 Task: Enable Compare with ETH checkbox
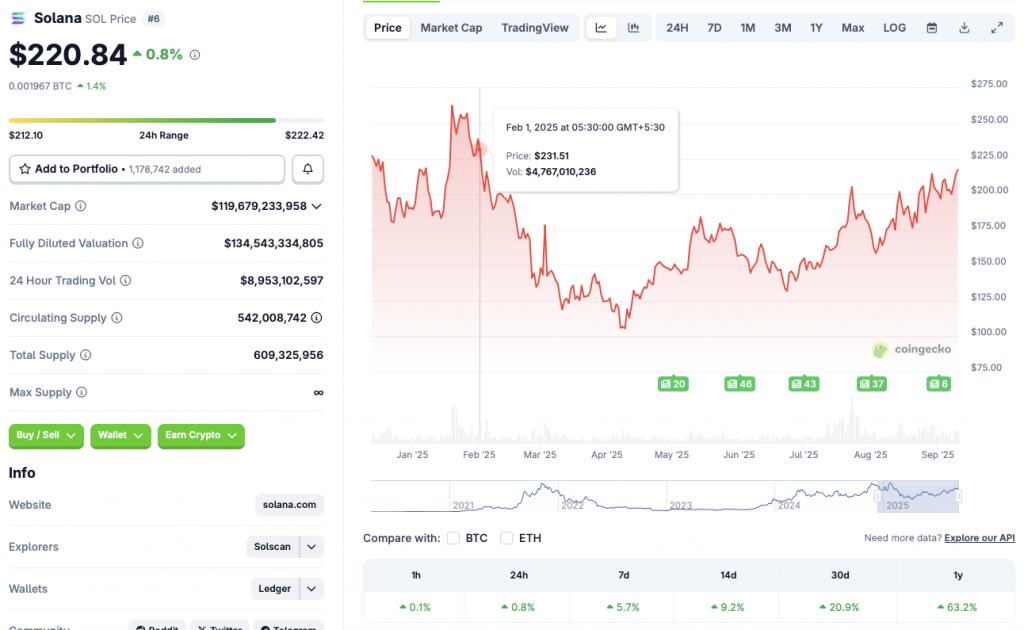507,538
